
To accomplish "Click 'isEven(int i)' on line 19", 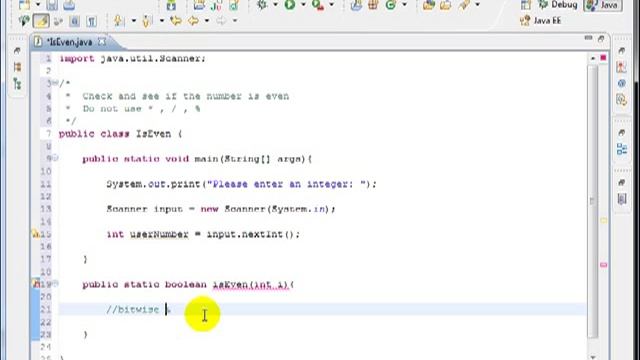I will click(250, 284).
